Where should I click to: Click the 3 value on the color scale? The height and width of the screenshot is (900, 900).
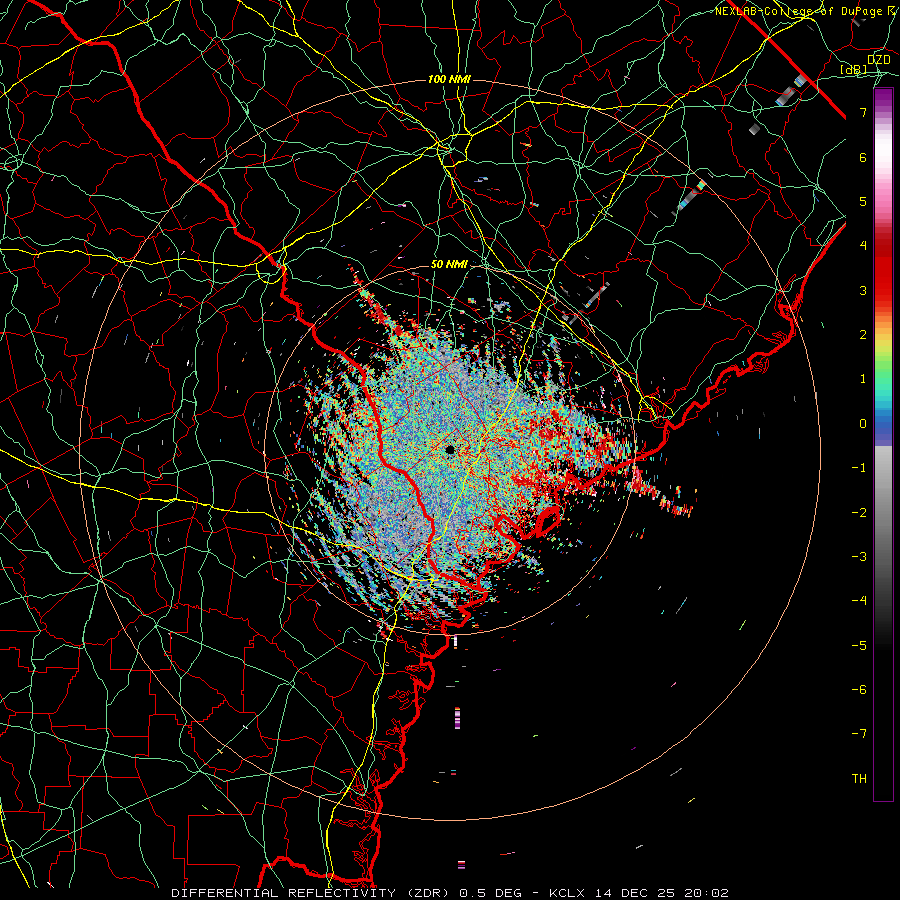click(863, 290)
